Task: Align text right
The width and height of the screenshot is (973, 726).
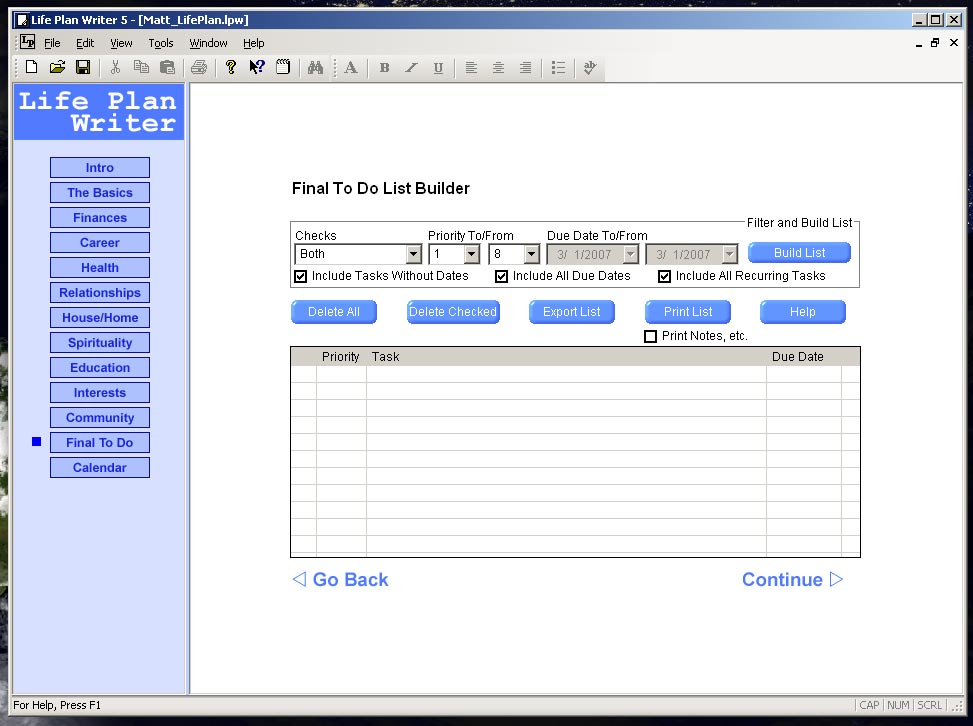Action: click(x=525, y=68)
